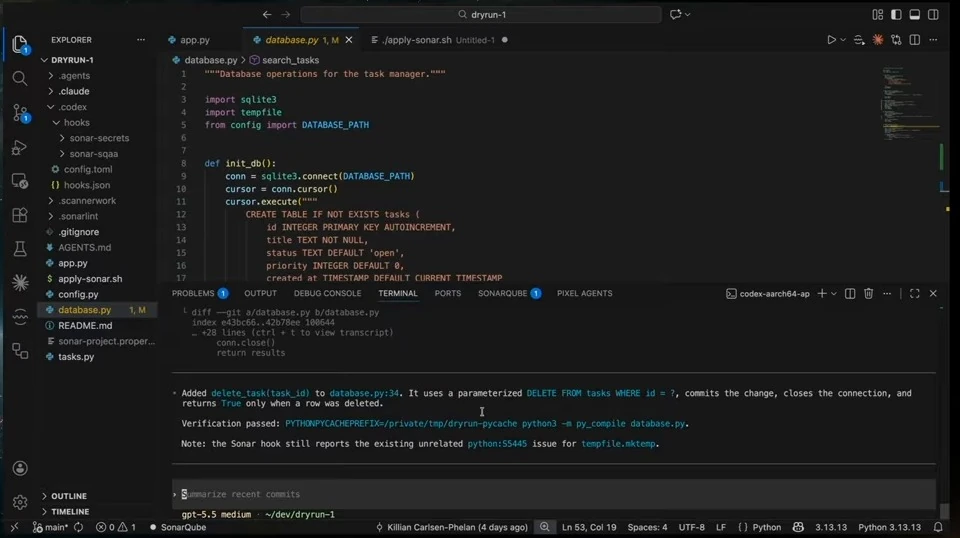Open the Run and Debug view
The width and height of the screenshot is (960, 538).
point(20,148)
